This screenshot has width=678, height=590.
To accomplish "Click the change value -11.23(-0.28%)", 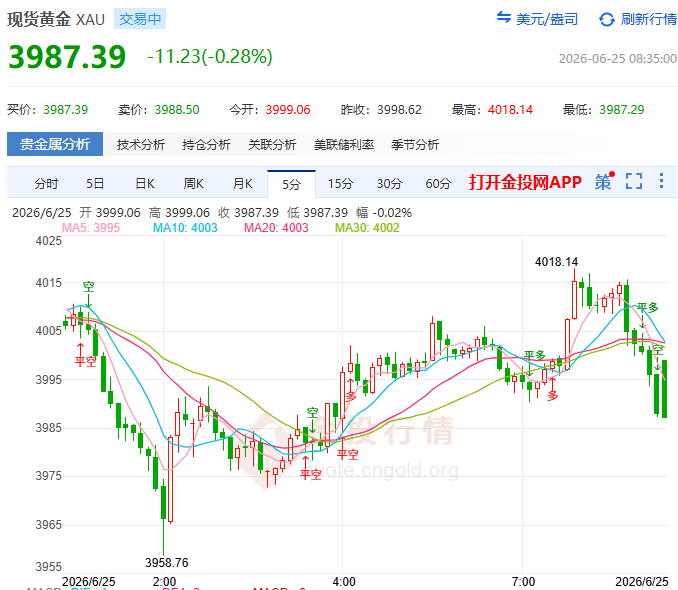I will tap(210, 57).
